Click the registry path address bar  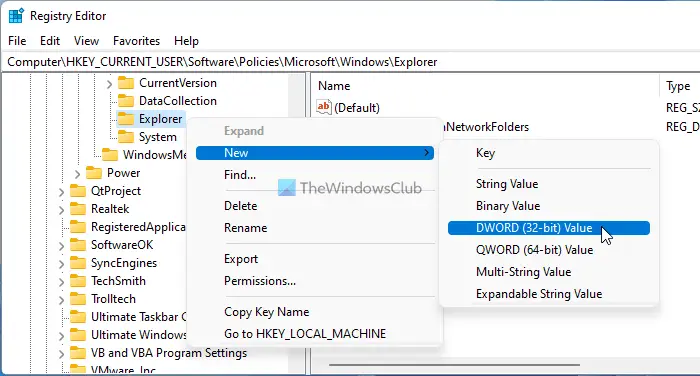click(350, 62)
